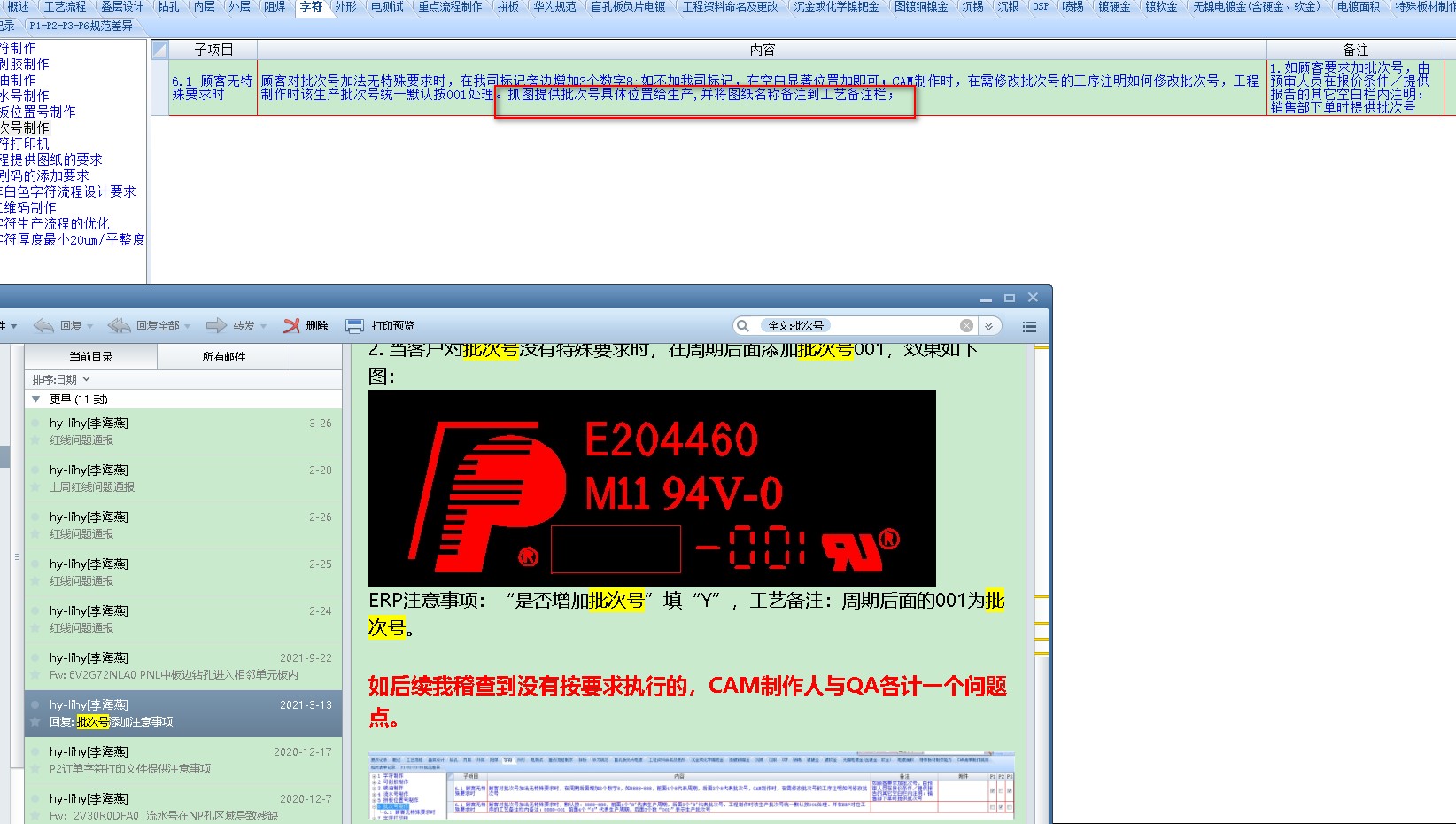Star the 2-26 红线问题通报 email
The height and width of the screenshot is (824, 1456).
pos(35,534)
